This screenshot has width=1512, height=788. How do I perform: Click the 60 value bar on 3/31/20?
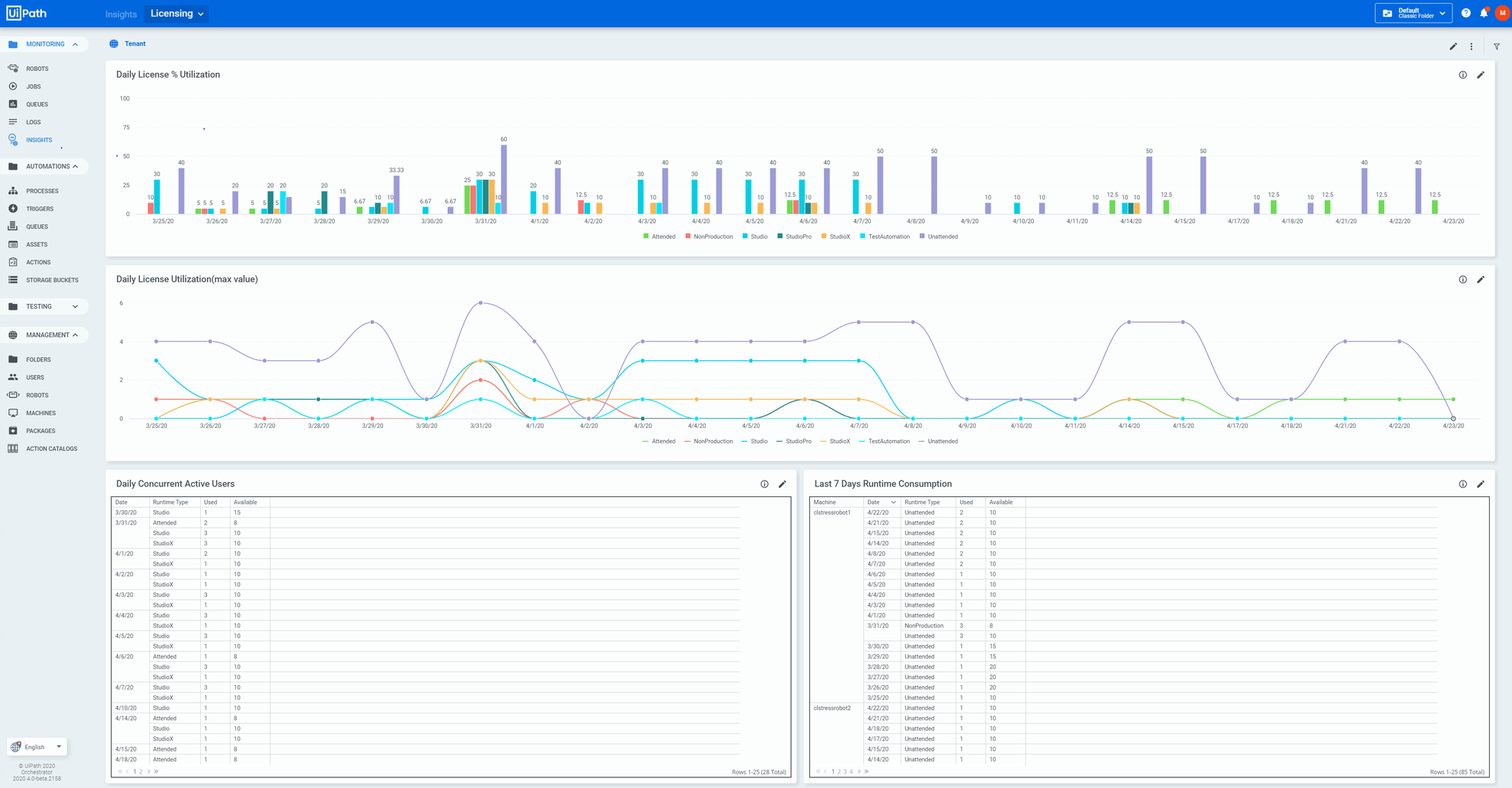click(504, 180)
